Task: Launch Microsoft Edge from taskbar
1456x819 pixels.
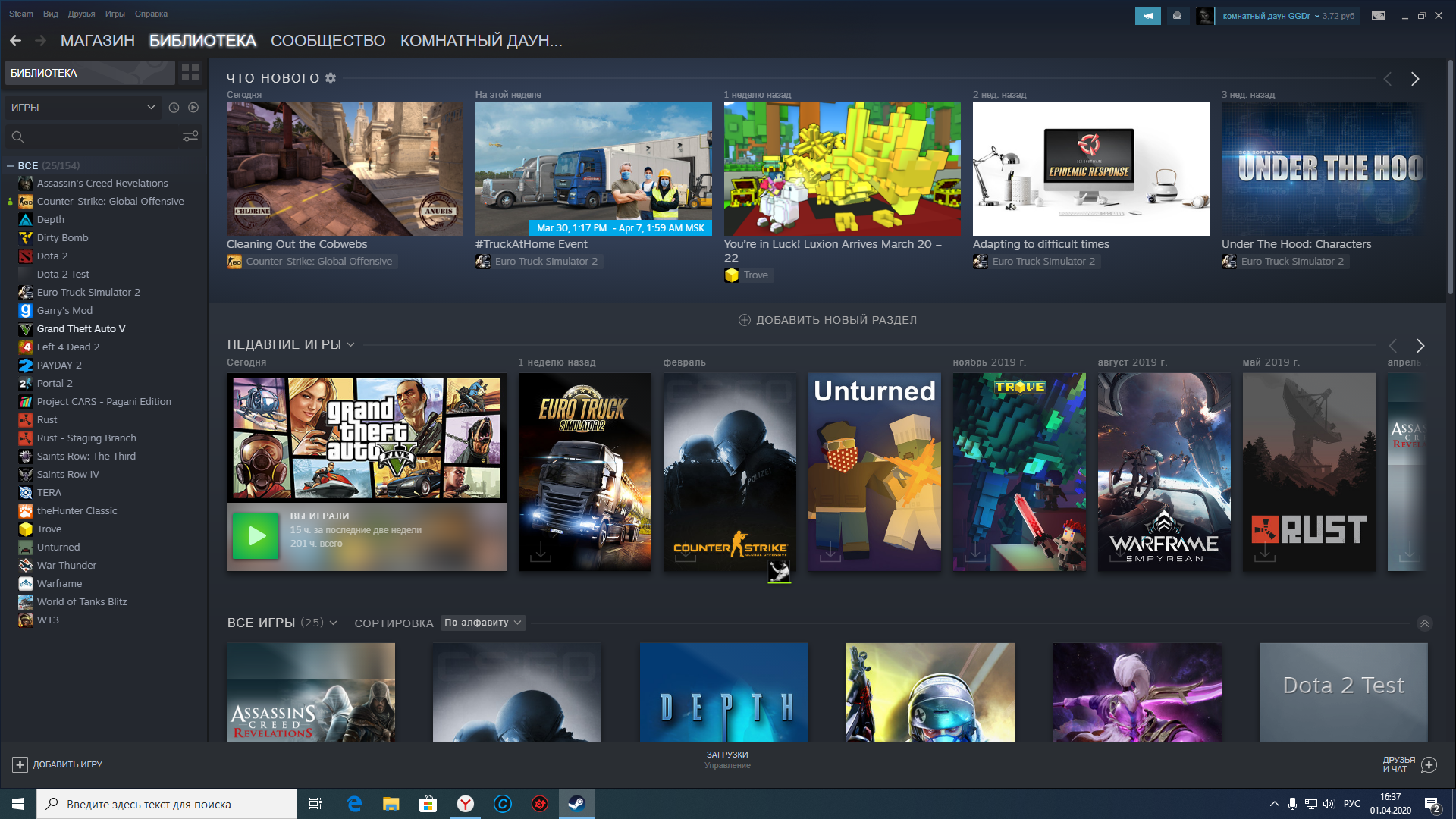Action: pyautogui.click(x=354, y=804)
